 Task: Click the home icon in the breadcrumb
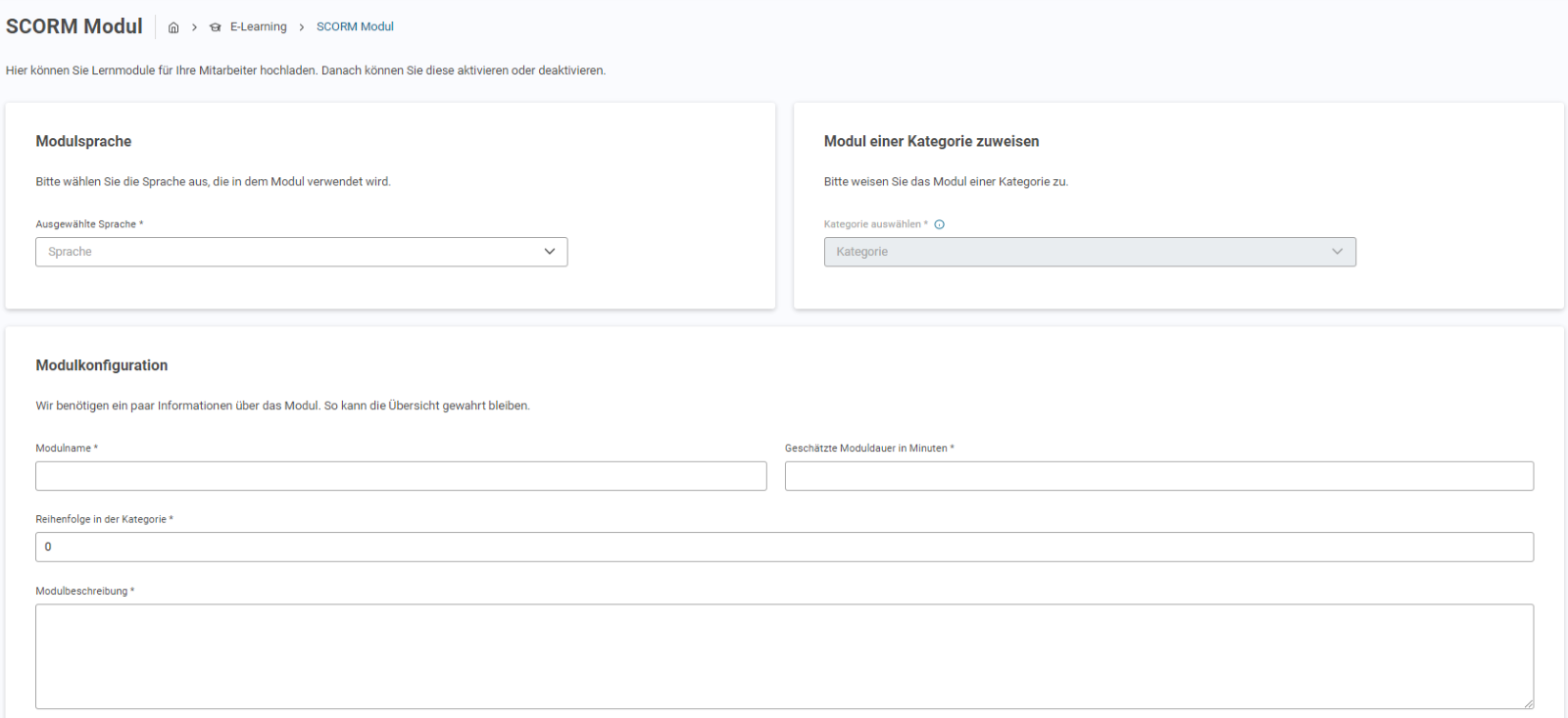pyautogui.click(x=173, y=27)
